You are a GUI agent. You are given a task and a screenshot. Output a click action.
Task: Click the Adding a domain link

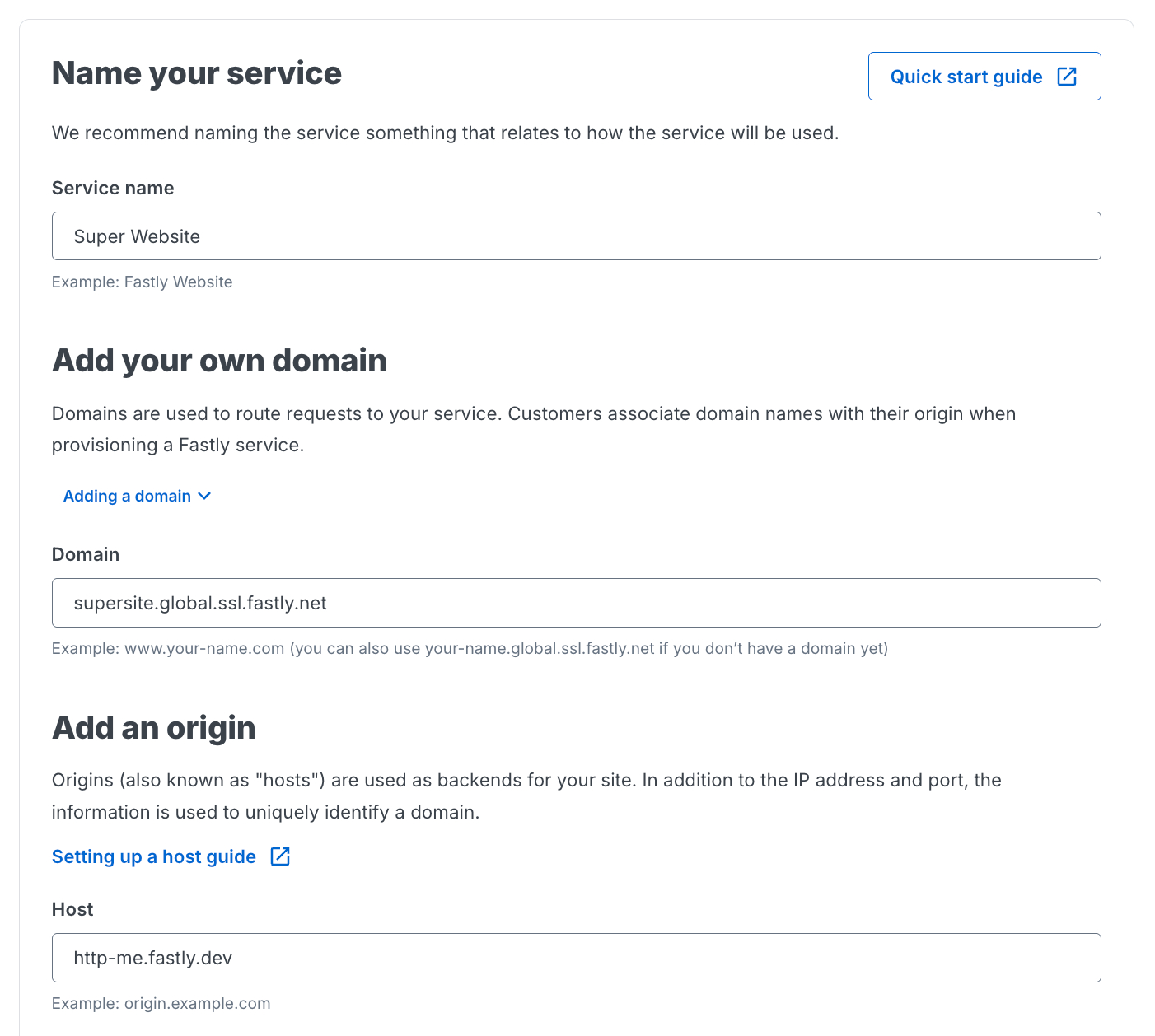pyautogui.click(x=127, y=496)
